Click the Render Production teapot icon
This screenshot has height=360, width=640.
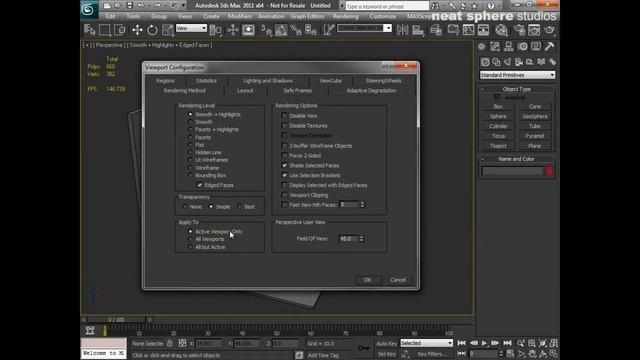point(550,30)
